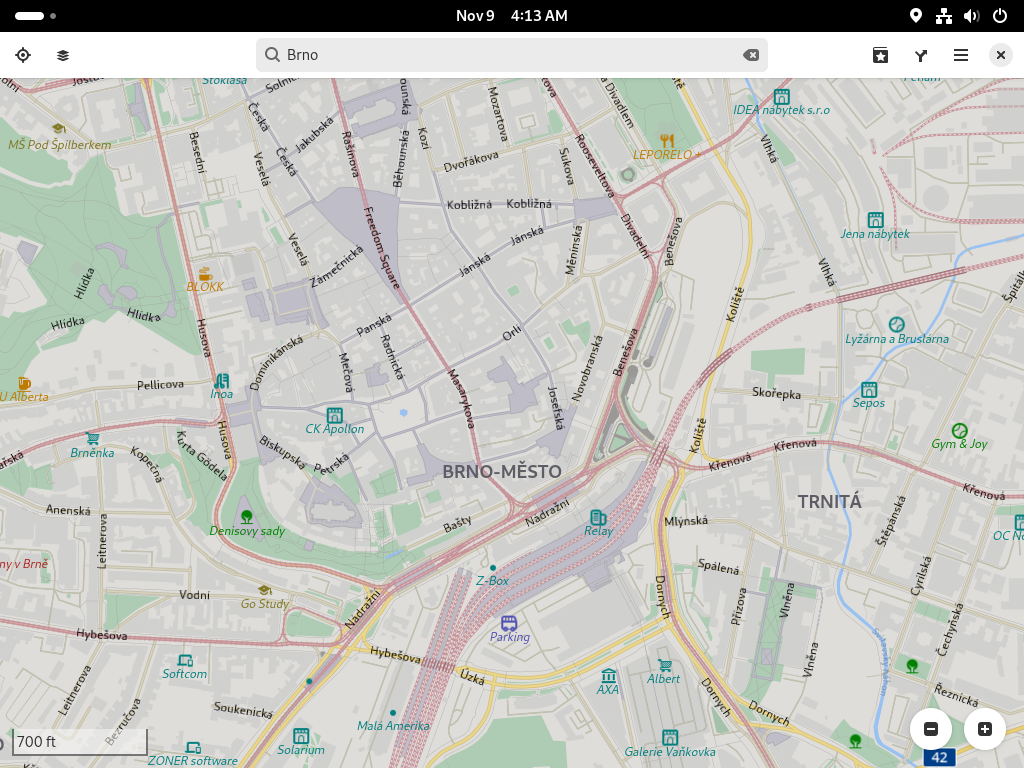
Task: Click the route 42 road shield
Action: click(x=940, y=758)
